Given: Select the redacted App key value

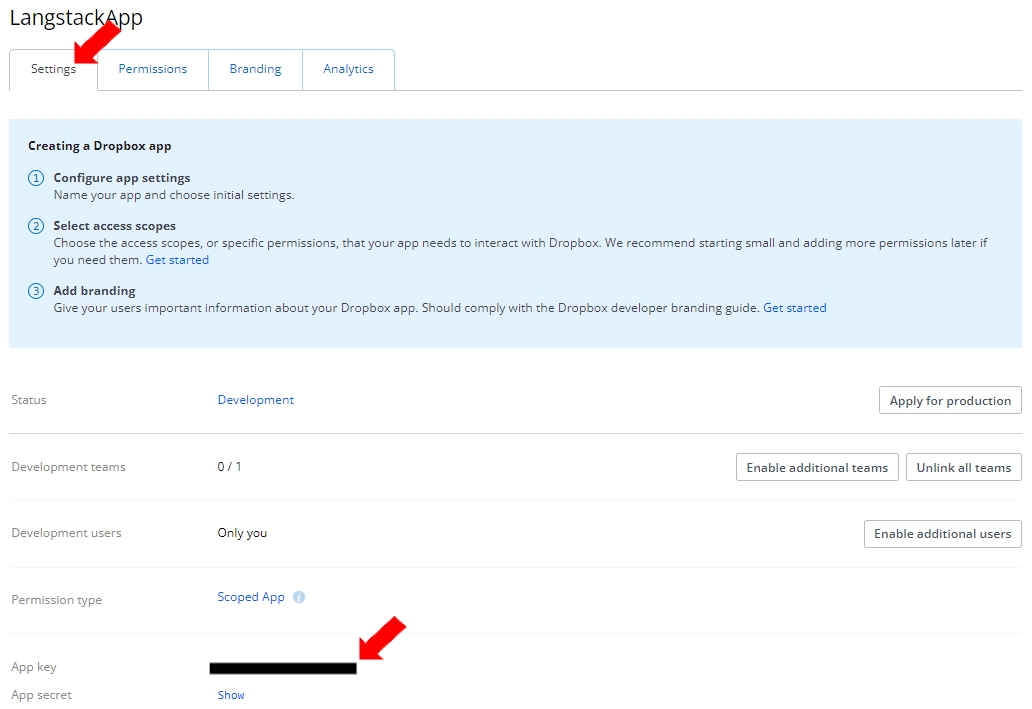Looking at the screenshot, I should pyautogui.click(x=283, y=668).
